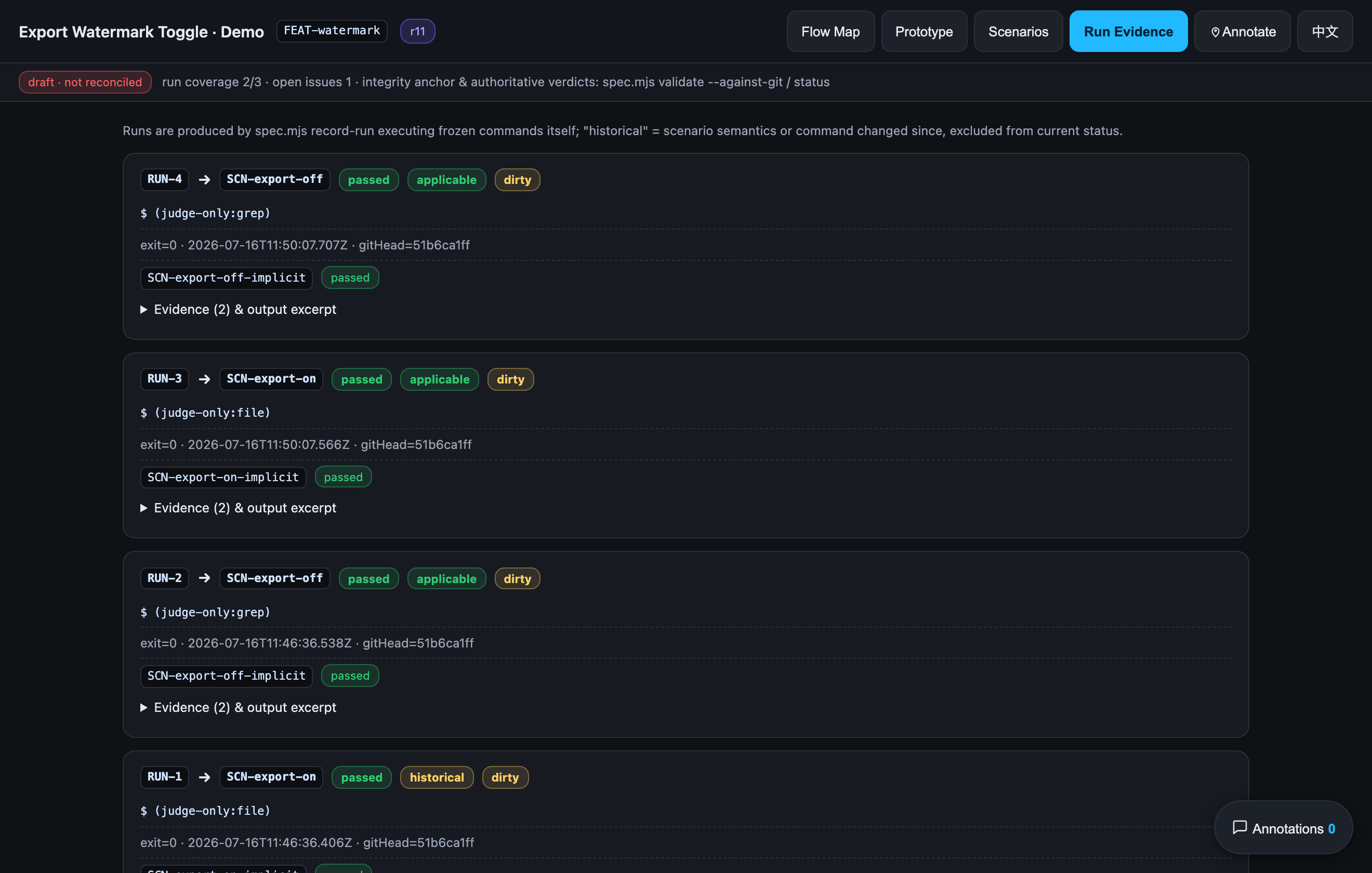1372x873 pixels.
Task: Click the dirty badge in RUN-1
Action: 505,777
